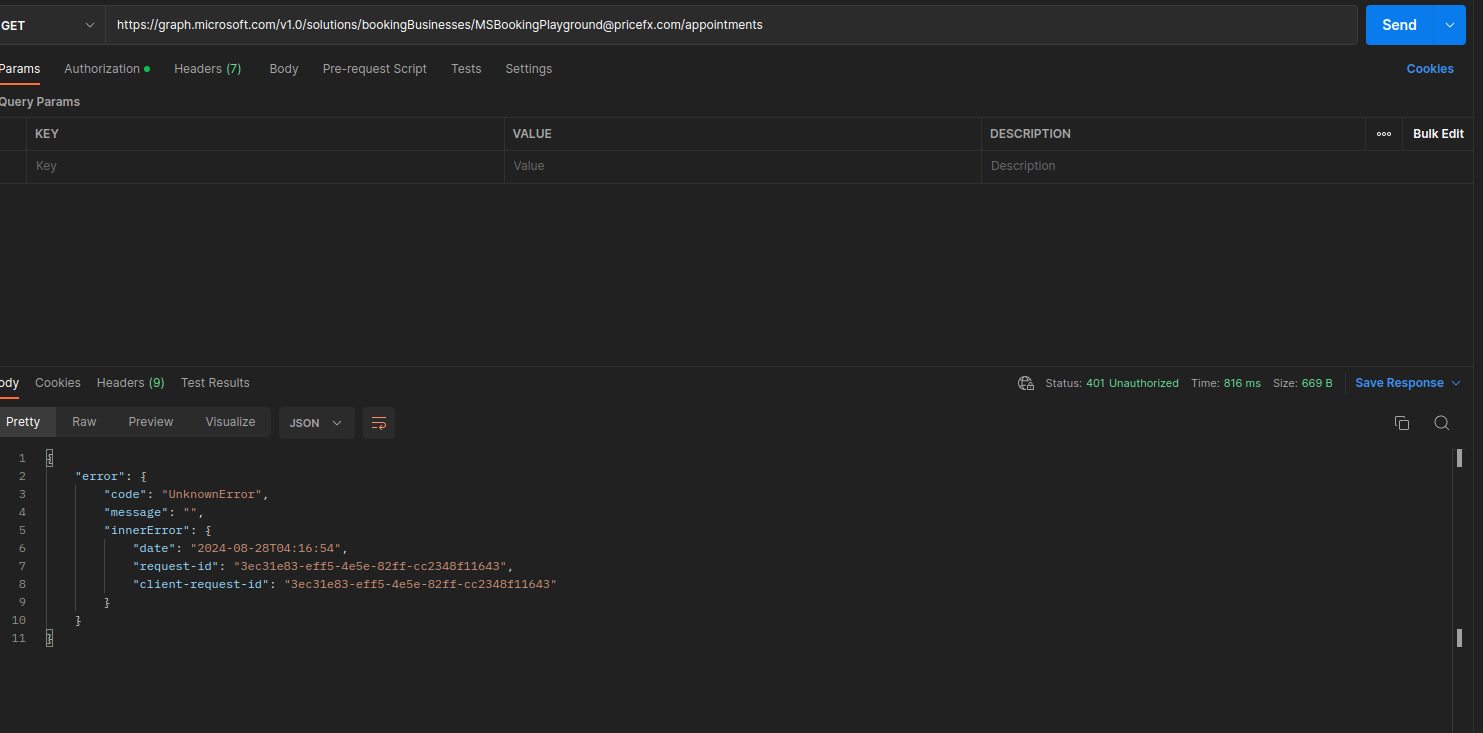
Task: Click the Bulk Edit button
Action: coord(1438,134)
